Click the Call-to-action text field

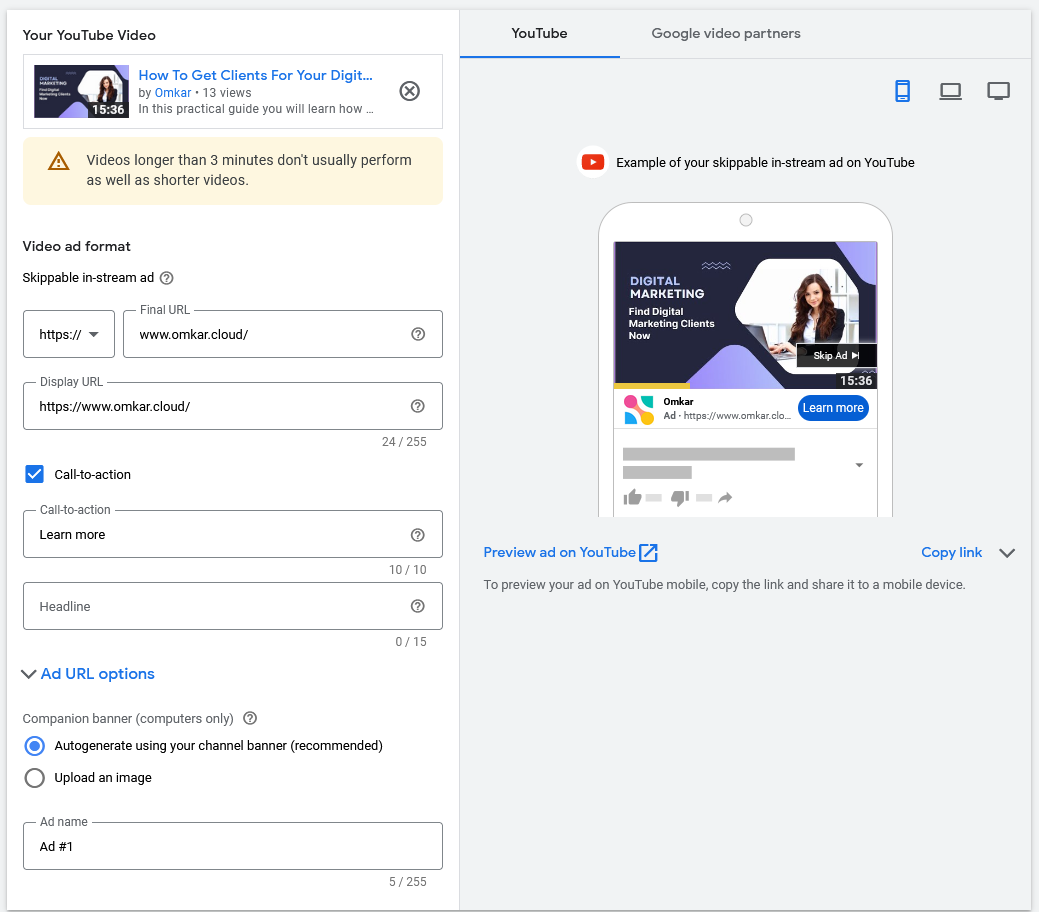233,534
